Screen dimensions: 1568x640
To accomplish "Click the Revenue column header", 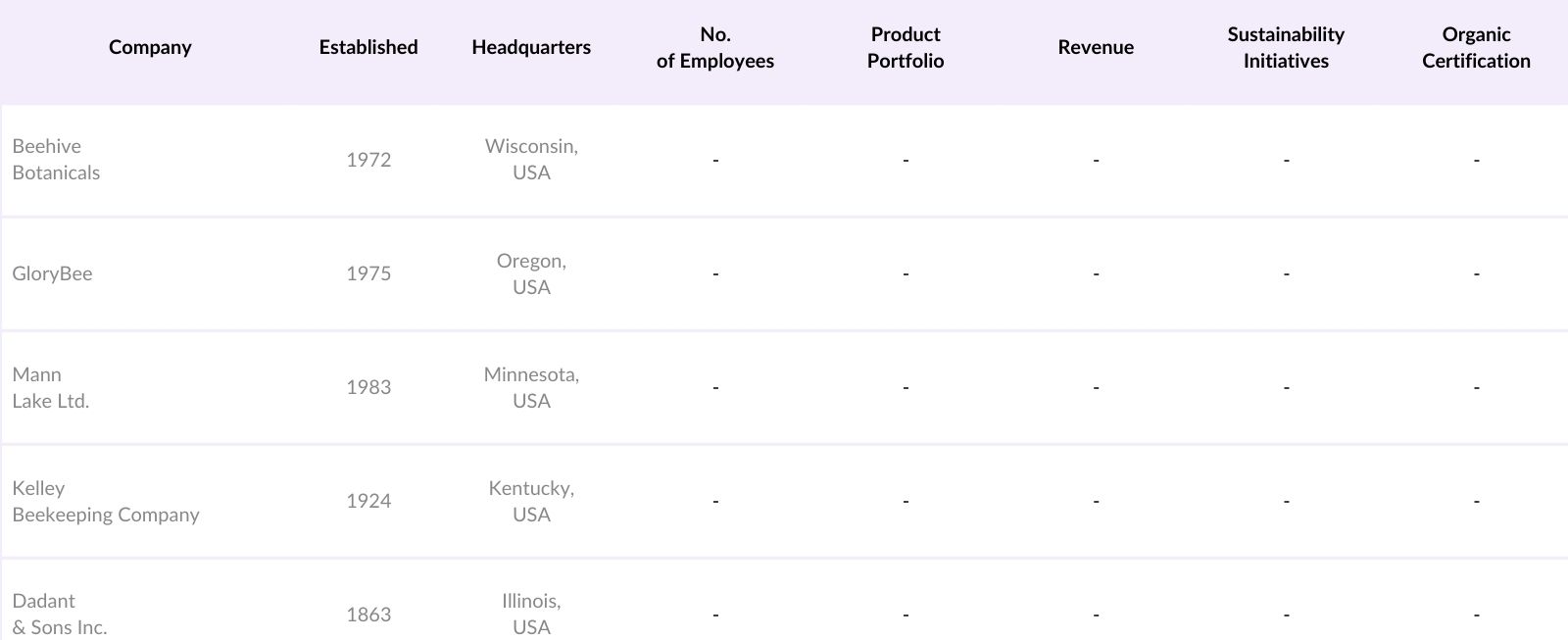I will click(x=1096, y=47).
